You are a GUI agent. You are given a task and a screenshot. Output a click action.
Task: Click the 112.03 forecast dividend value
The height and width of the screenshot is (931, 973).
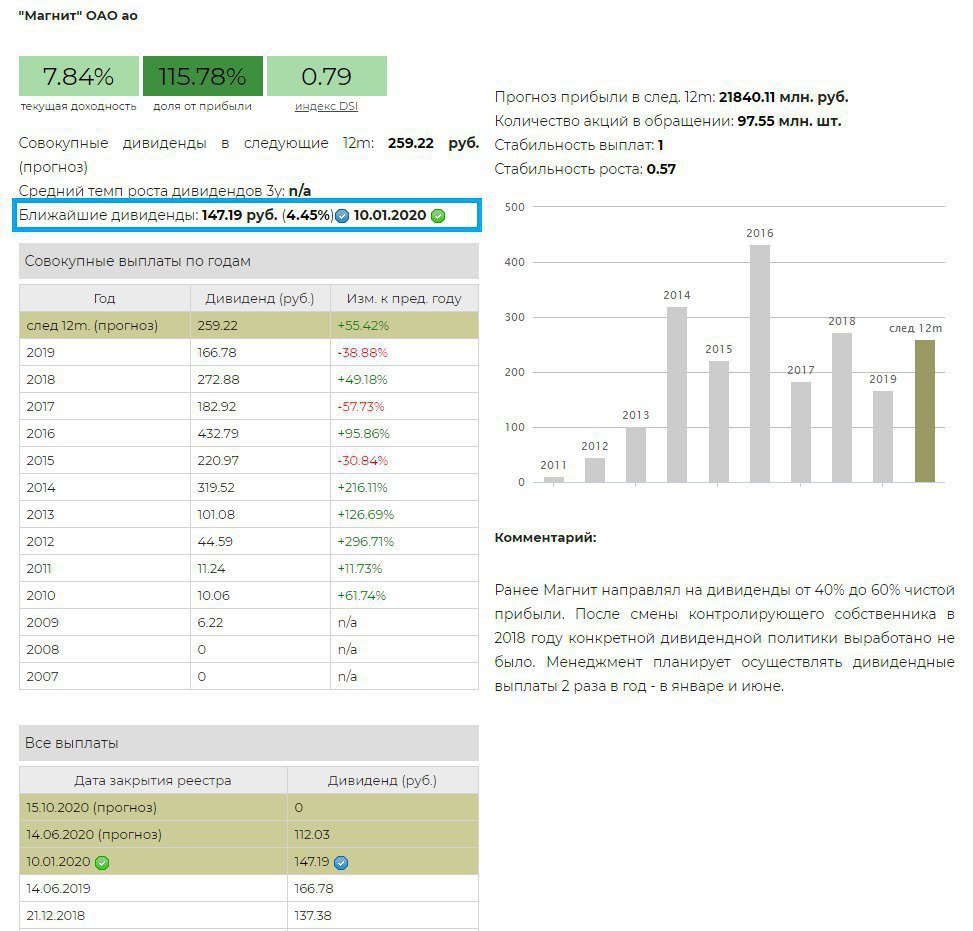tap(312, 835)
